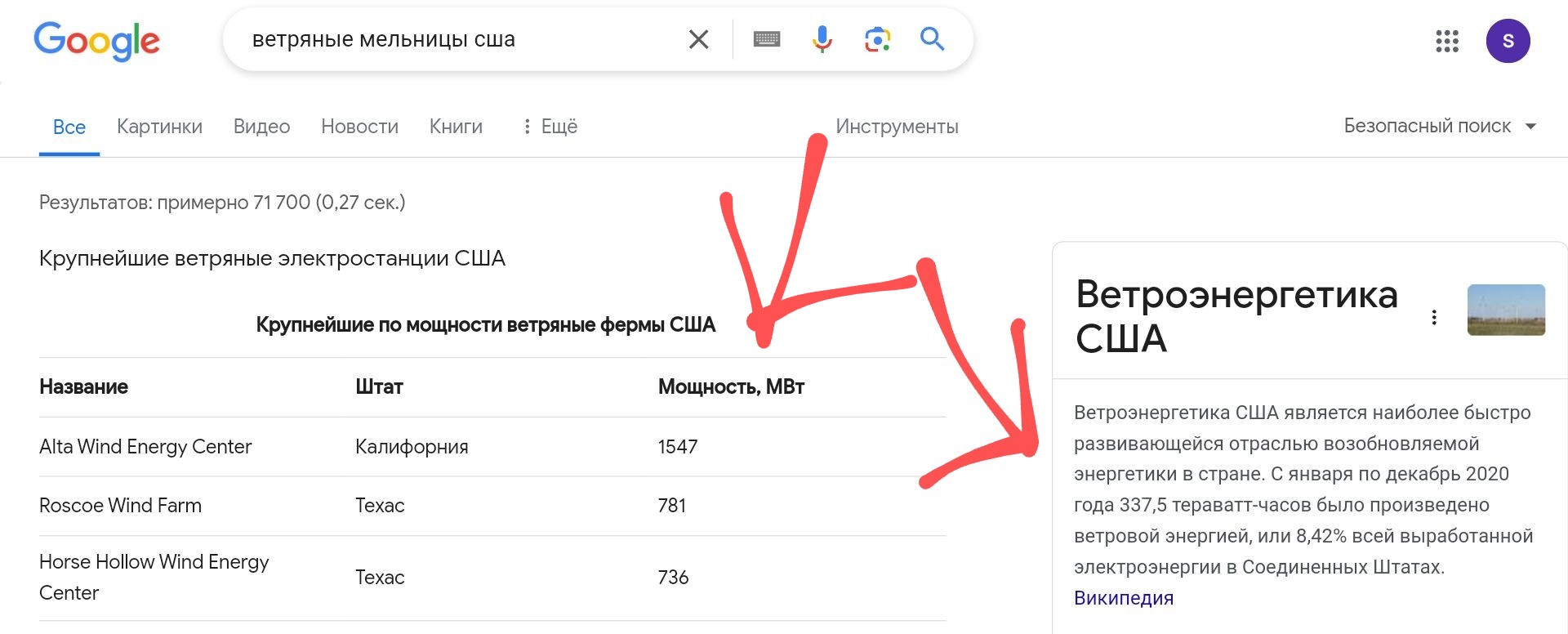Click the magnifying glass search button
Viewport: 1568px width, 634px height.
point(932,39)
